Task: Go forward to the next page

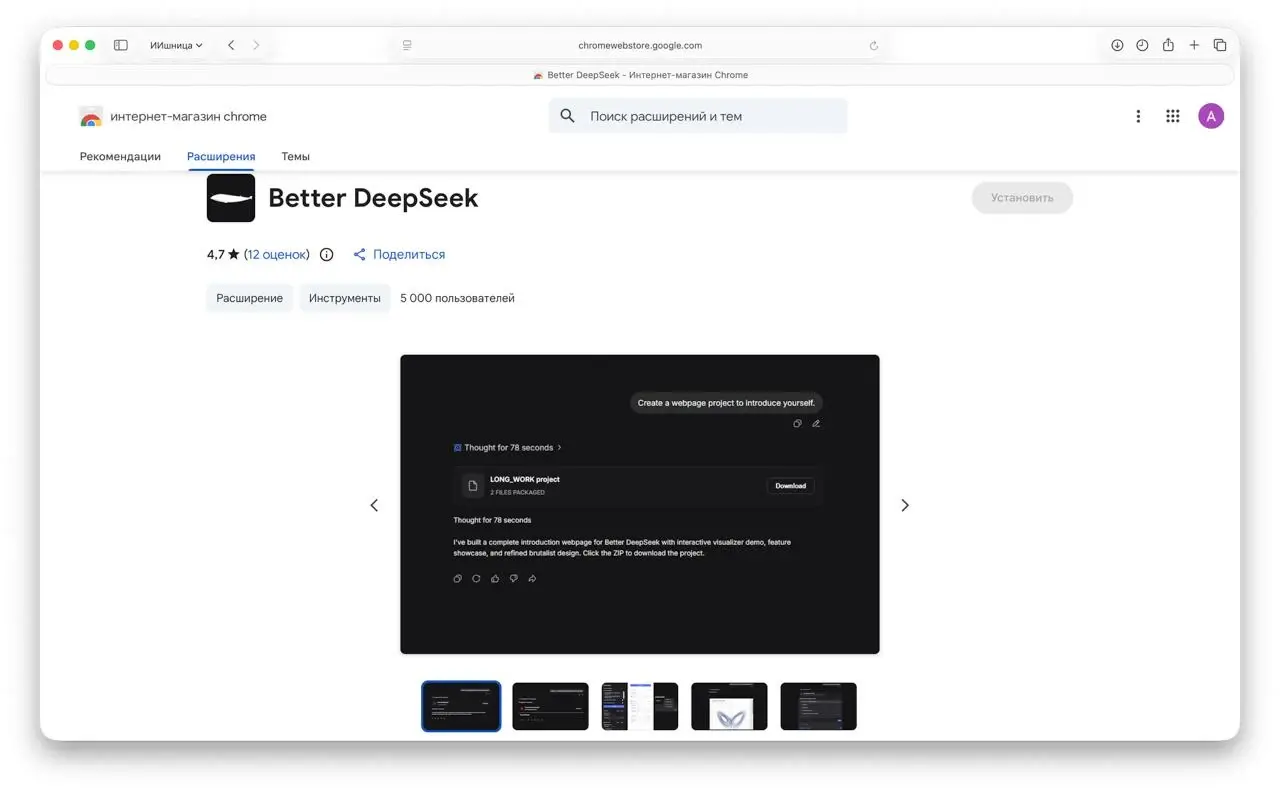Action: (256, 45)
